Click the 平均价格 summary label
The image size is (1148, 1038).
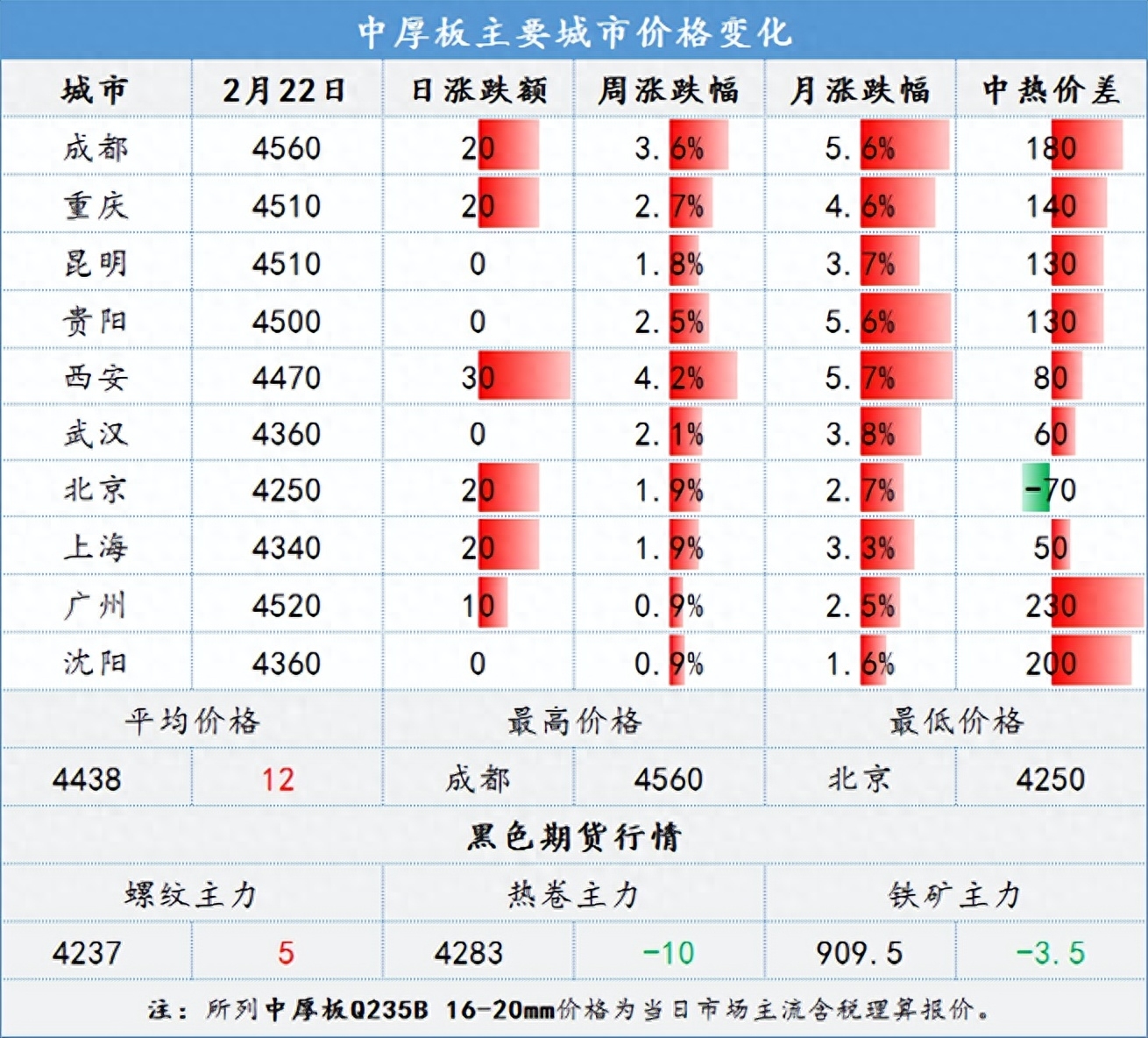[x=191, y=721]
